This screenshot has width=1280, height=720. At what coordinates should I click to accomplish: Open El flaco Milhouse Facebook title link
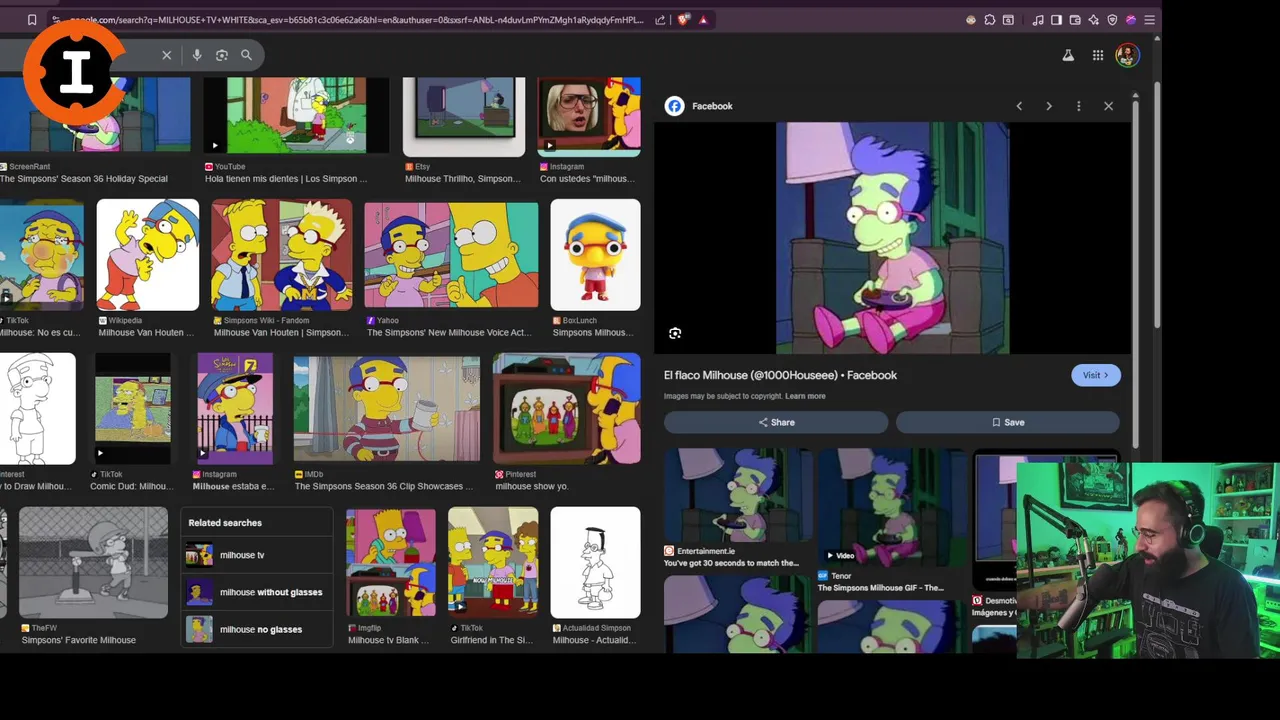[x=780, y=375]
